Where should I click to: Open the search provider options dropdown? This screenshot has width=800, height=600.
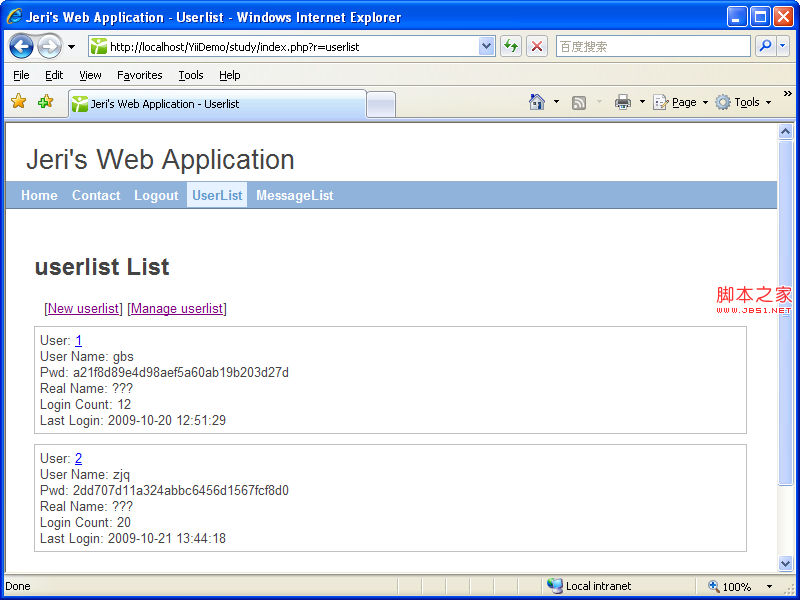(783, 46)
